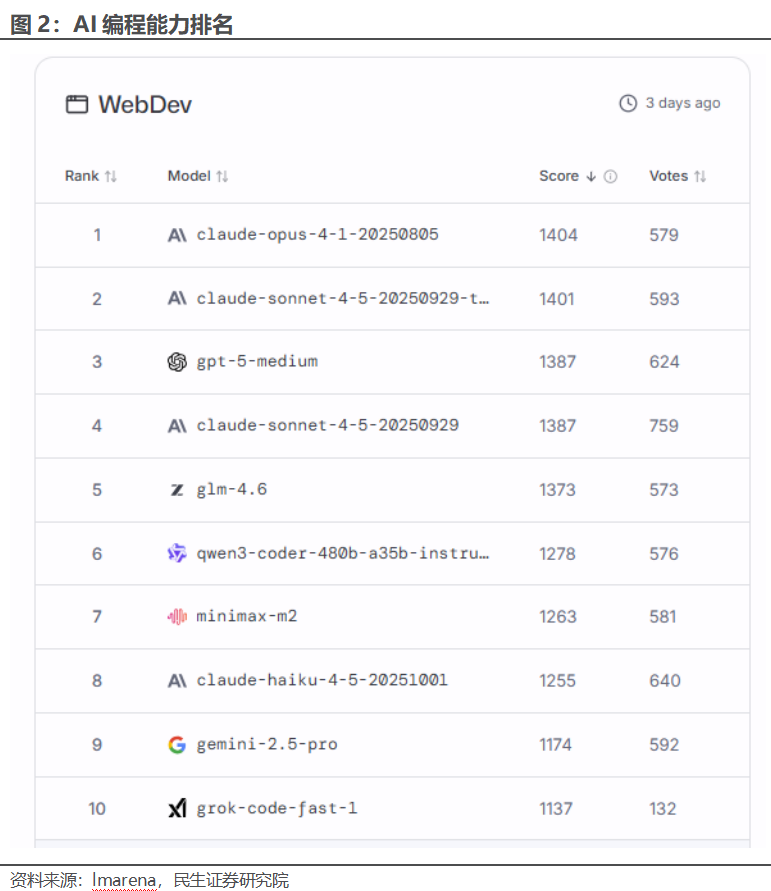Open model claude-sonnet-4-5-20250929-t…
Screen dimensions: 771x891
tap(343, 298)
